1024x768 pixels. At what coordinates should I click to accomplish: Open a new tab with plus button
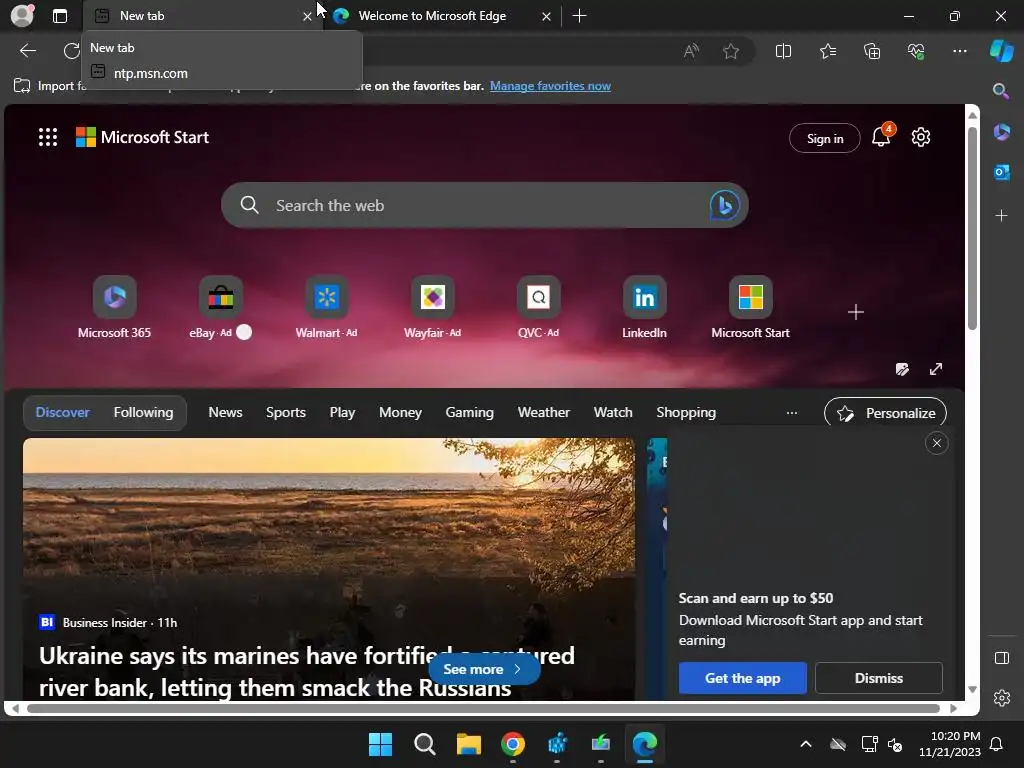[x=579, y=16]
